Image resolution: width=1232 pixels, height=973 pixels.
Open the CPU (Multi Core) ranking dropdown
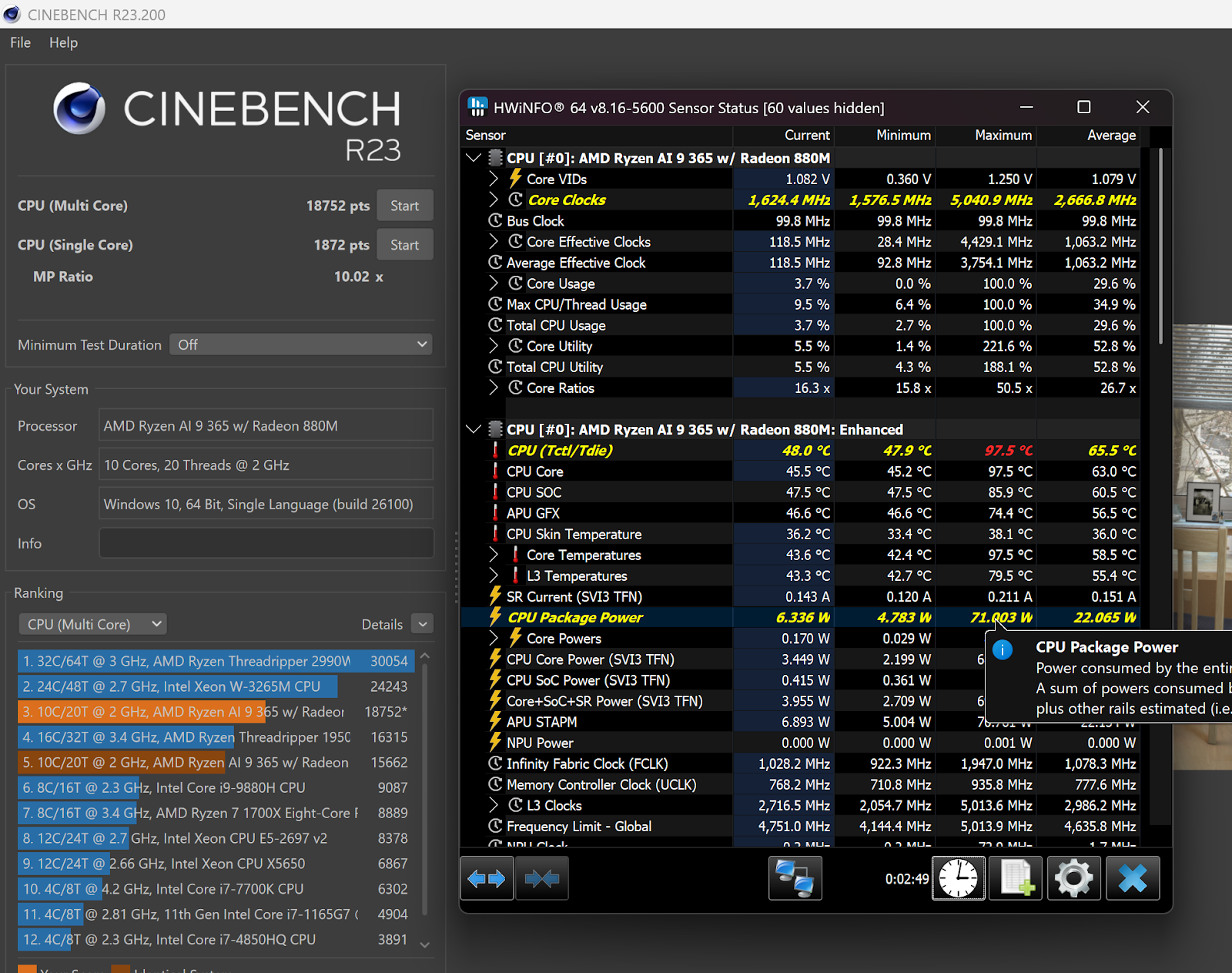(x=92, y=624)
